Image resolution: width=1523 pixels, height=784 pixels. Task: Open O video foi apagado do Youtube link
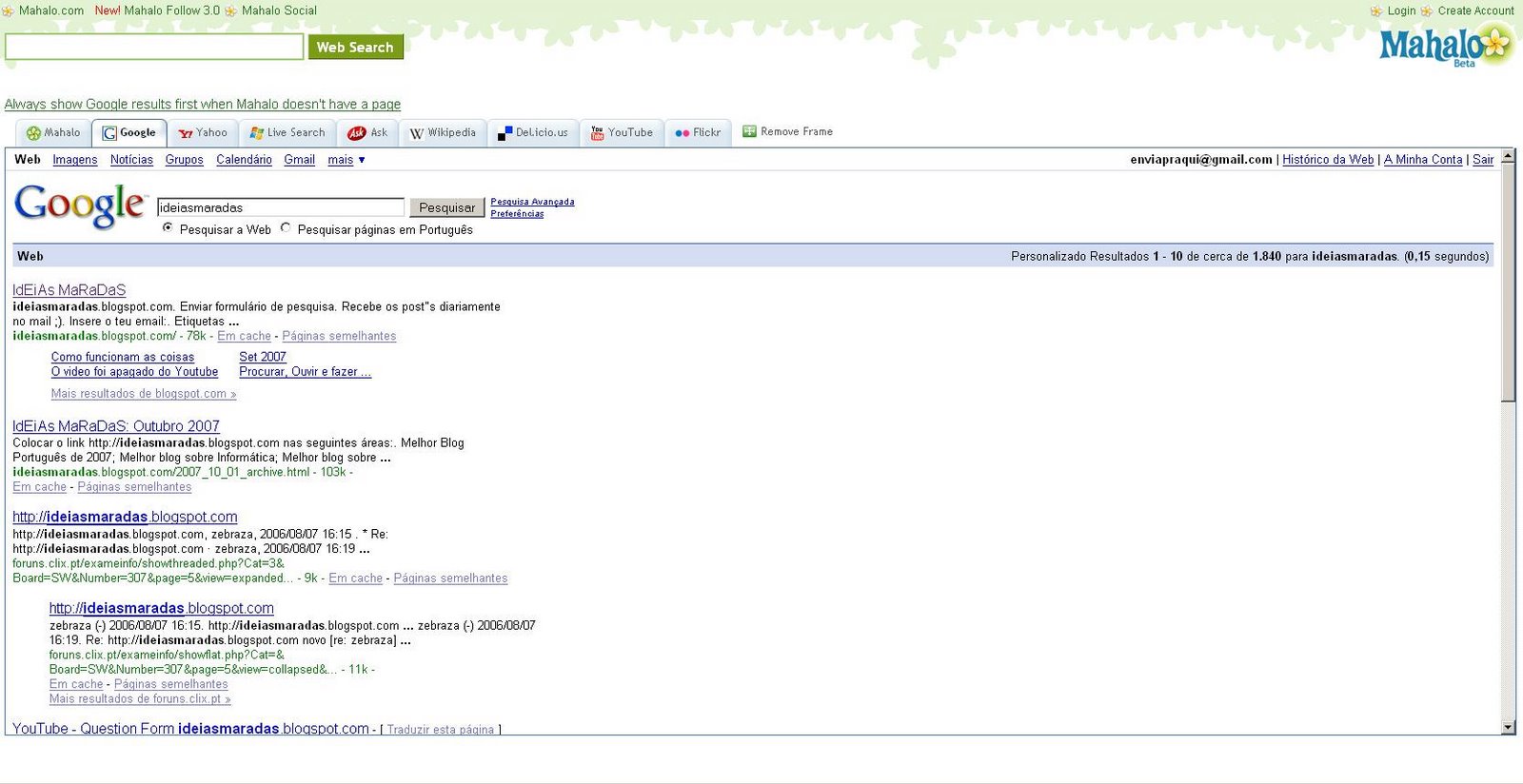134,372
